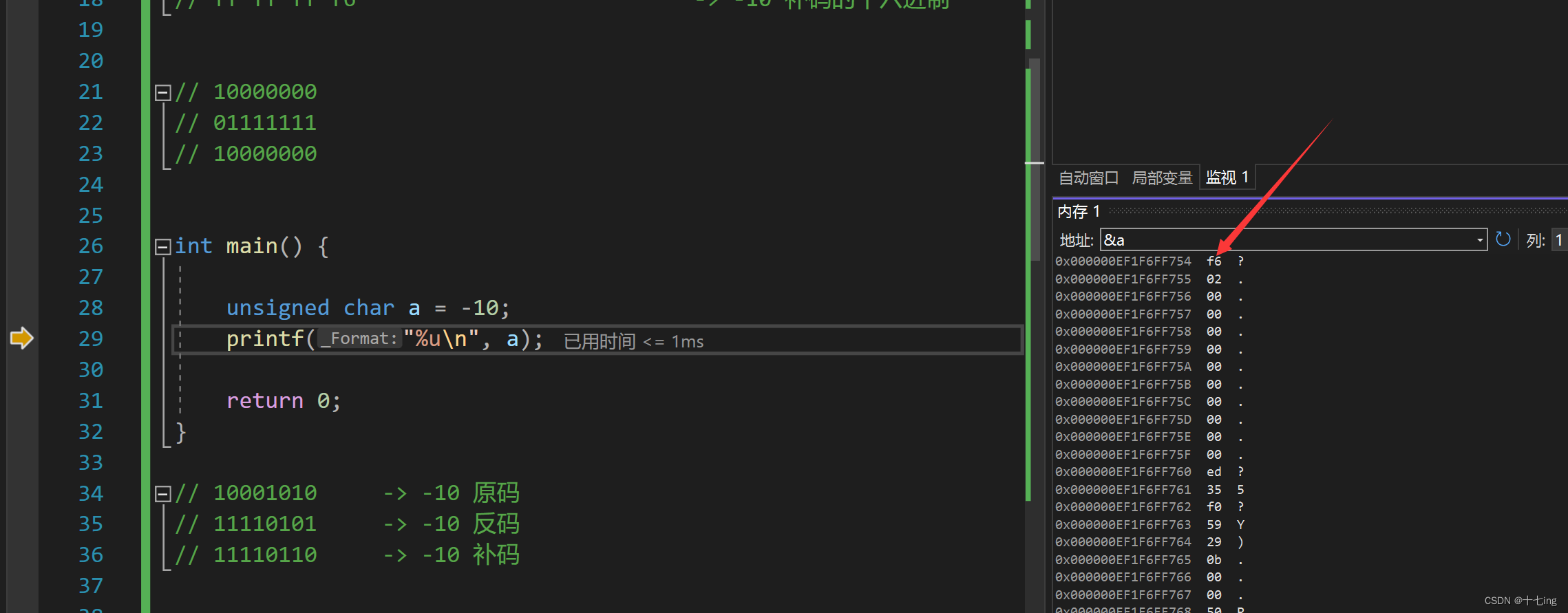Click the 列 columns value field
This screenshot has height=613, width=1568.
(1559, 240)
